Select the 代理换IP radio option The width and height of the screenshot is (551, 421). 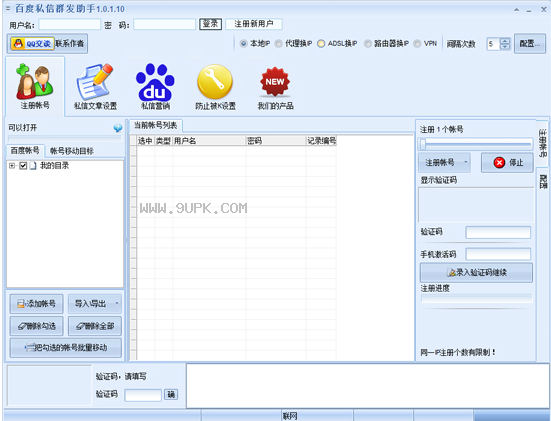pyautogui.click(x=278, y=44)
